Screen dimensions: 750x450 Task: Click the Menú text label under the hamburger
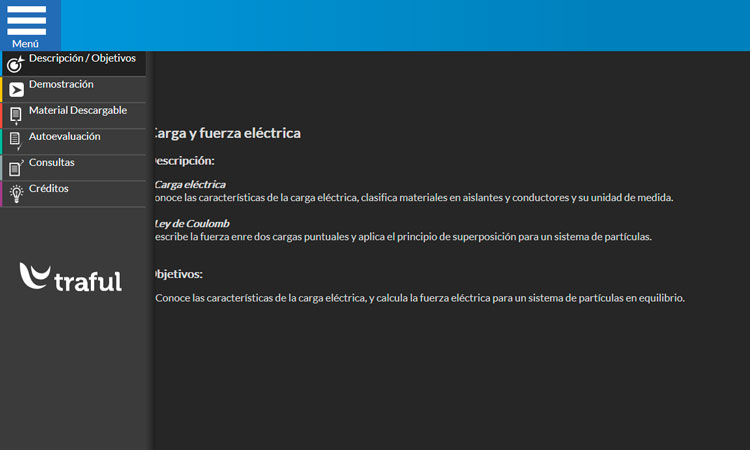coord(26,44)
